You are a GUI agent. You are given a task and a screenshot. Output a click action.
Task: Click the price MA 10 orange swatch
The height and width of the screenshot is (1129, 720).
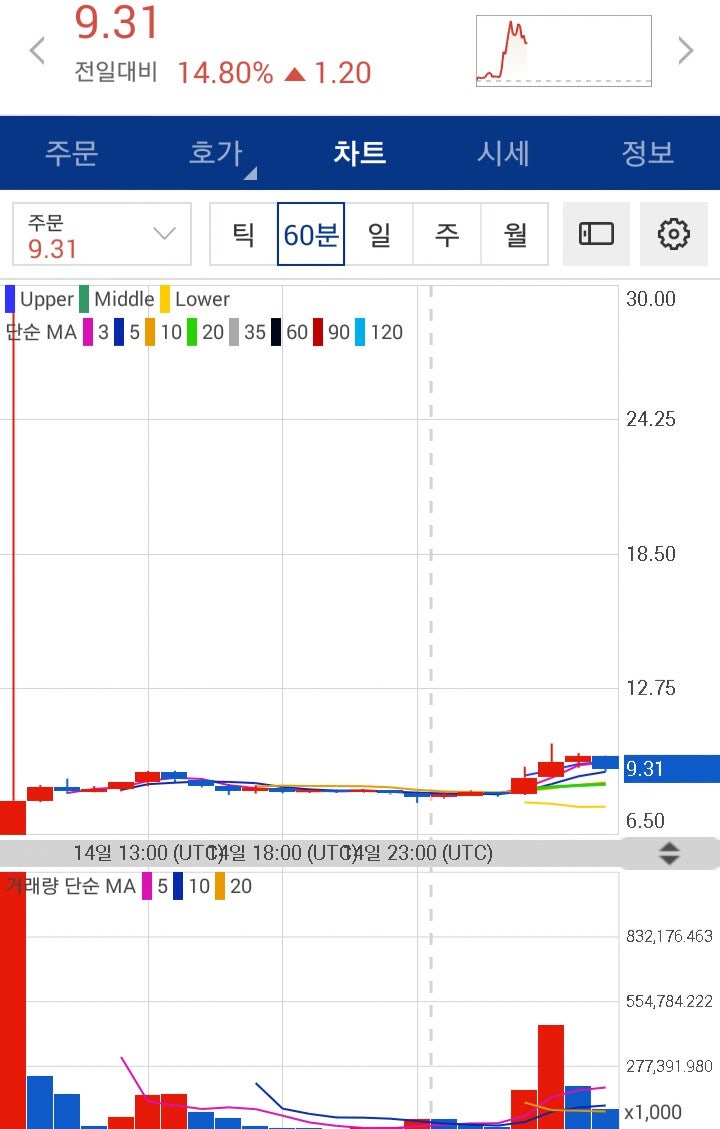(x=150, y=332)
